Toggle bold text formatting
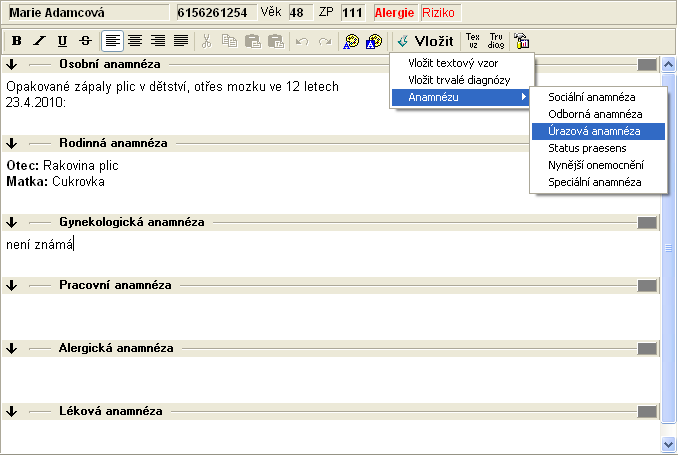Viewport: 678px width, 455px height. click(18, 41)
